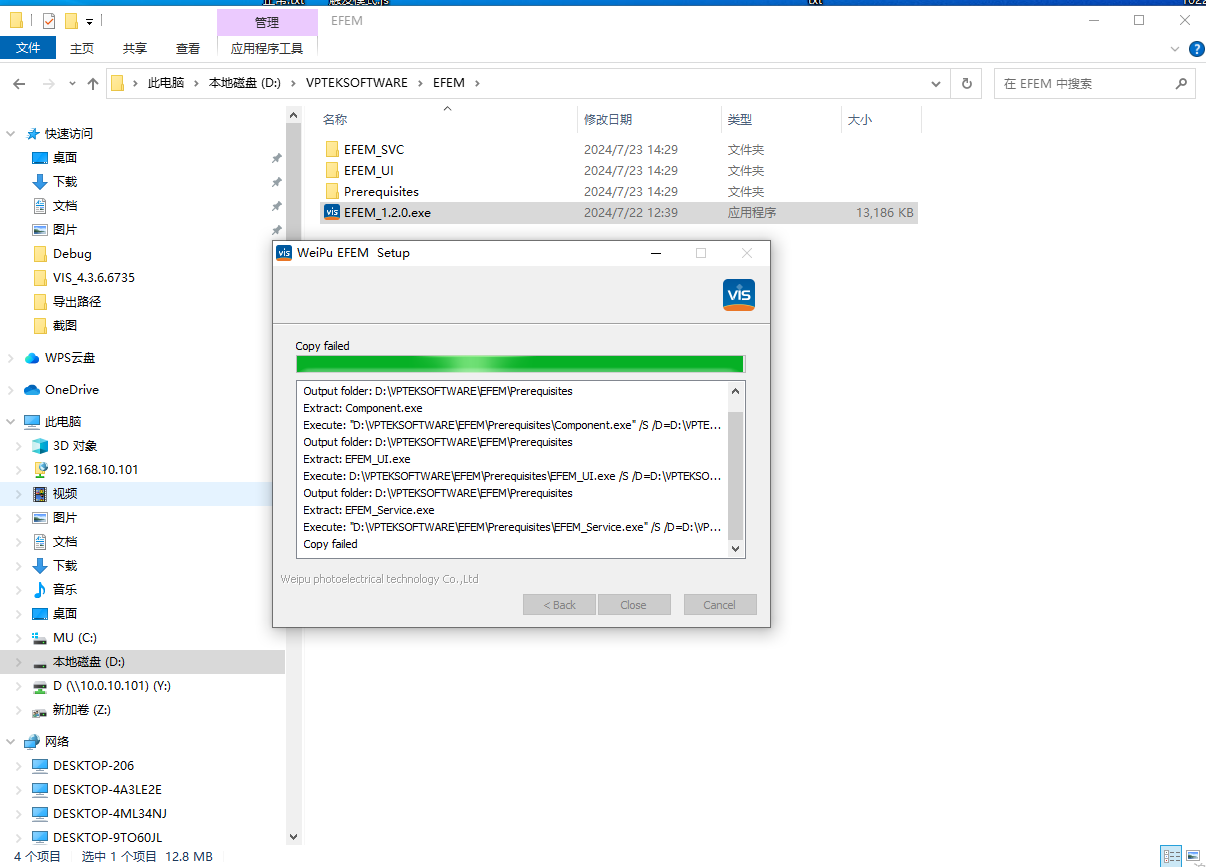Image resolution: width=1206 pixels, height=867 pixels.
Task: Go back with the Back arrow
Action: (x=19, y=84)
